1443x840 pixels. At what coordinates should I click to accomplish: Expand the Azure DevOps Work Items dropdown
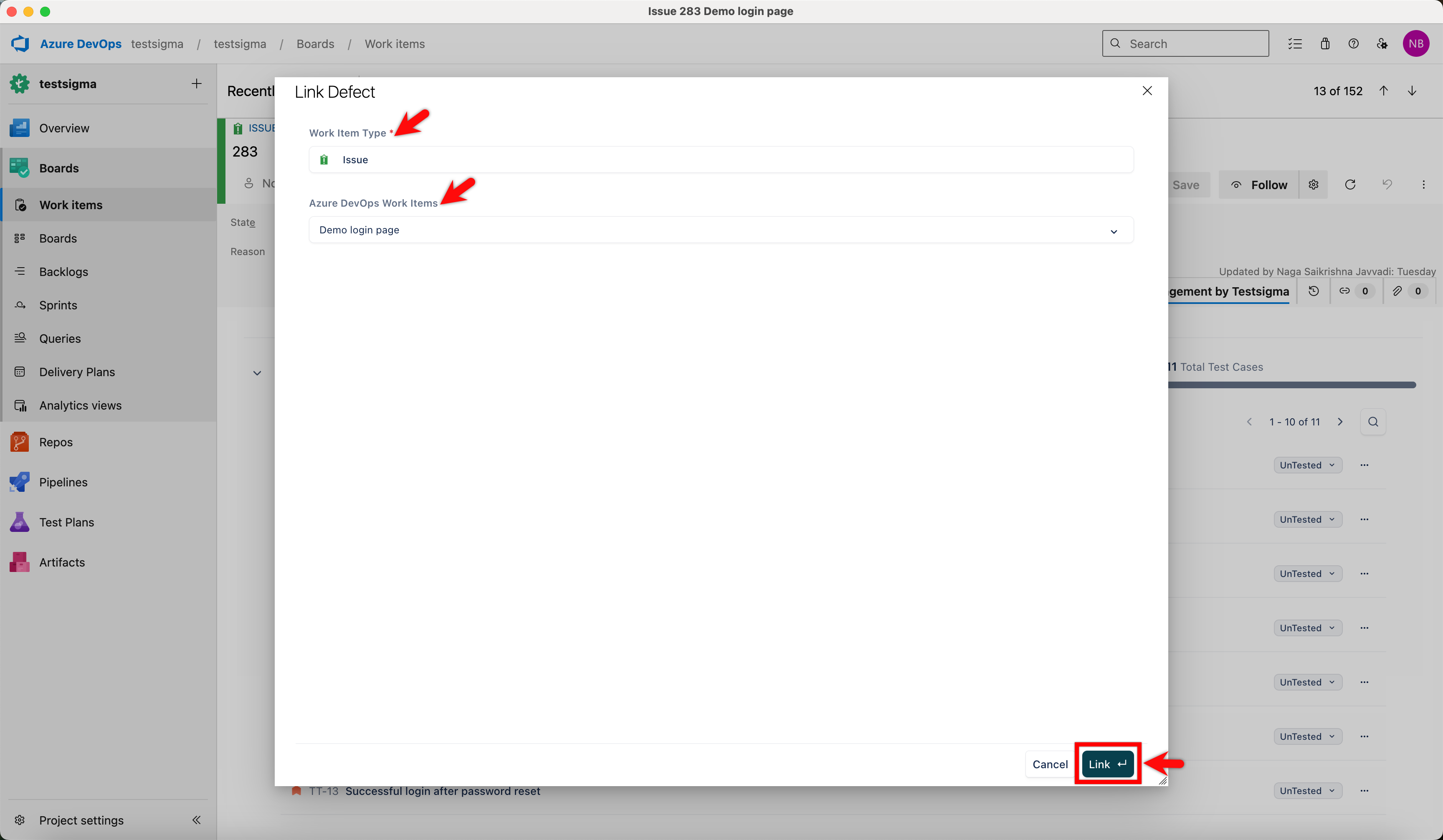click(x=721, y=230)
